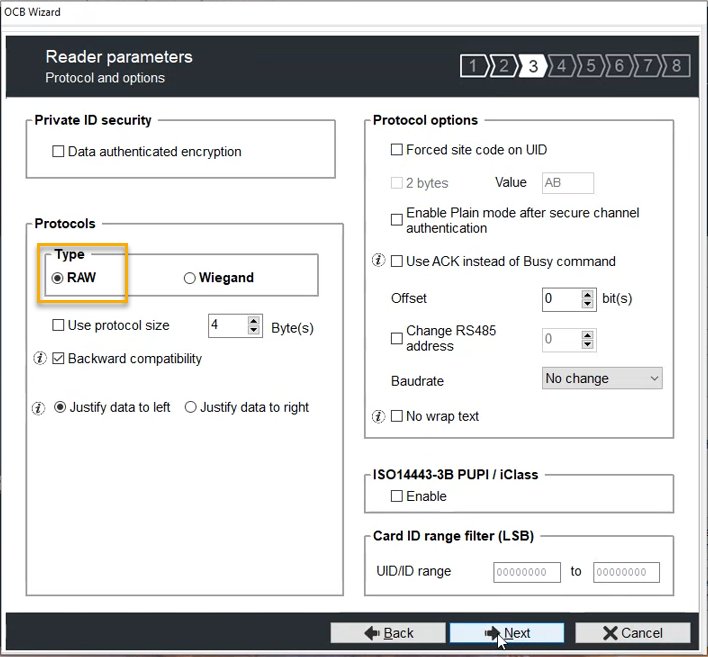708x657 pixels.
Task: Click the info icon beside Backward compatibility
Action: click(x=40, y=359)
